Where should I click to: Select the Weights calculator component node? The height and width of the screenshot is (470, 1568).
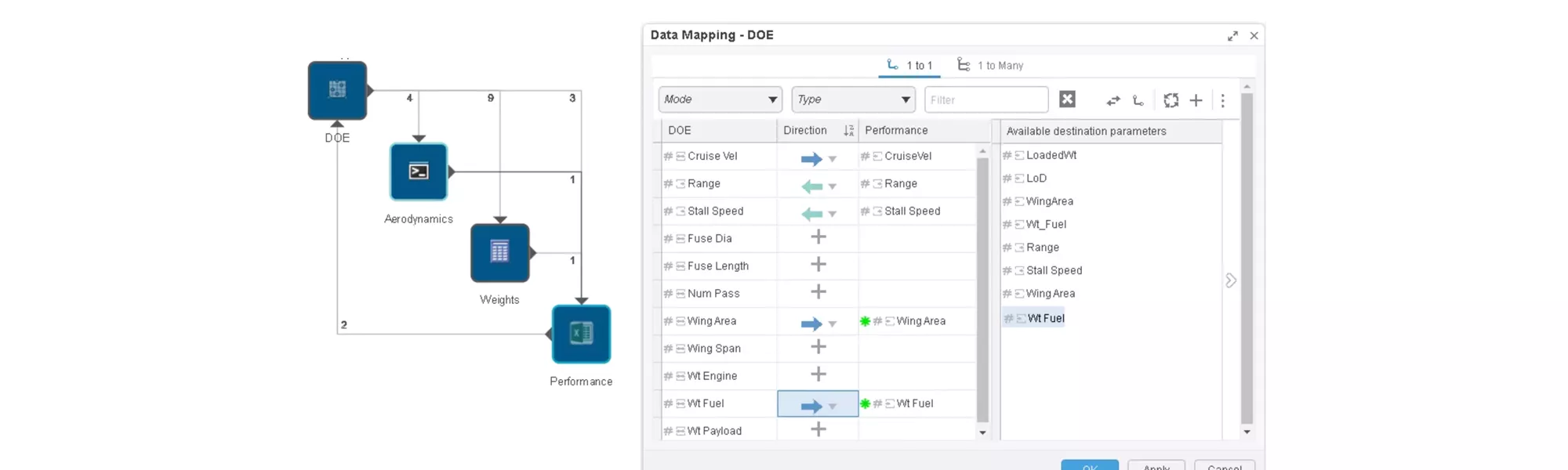pyautogui.click(x=499, y=253)
